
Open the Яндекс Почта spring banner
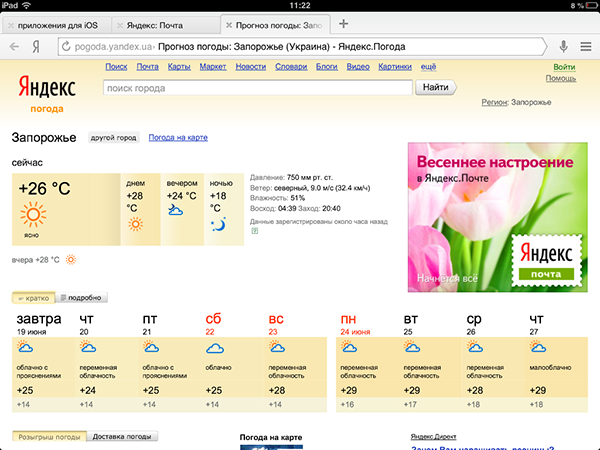click(497, 217)
